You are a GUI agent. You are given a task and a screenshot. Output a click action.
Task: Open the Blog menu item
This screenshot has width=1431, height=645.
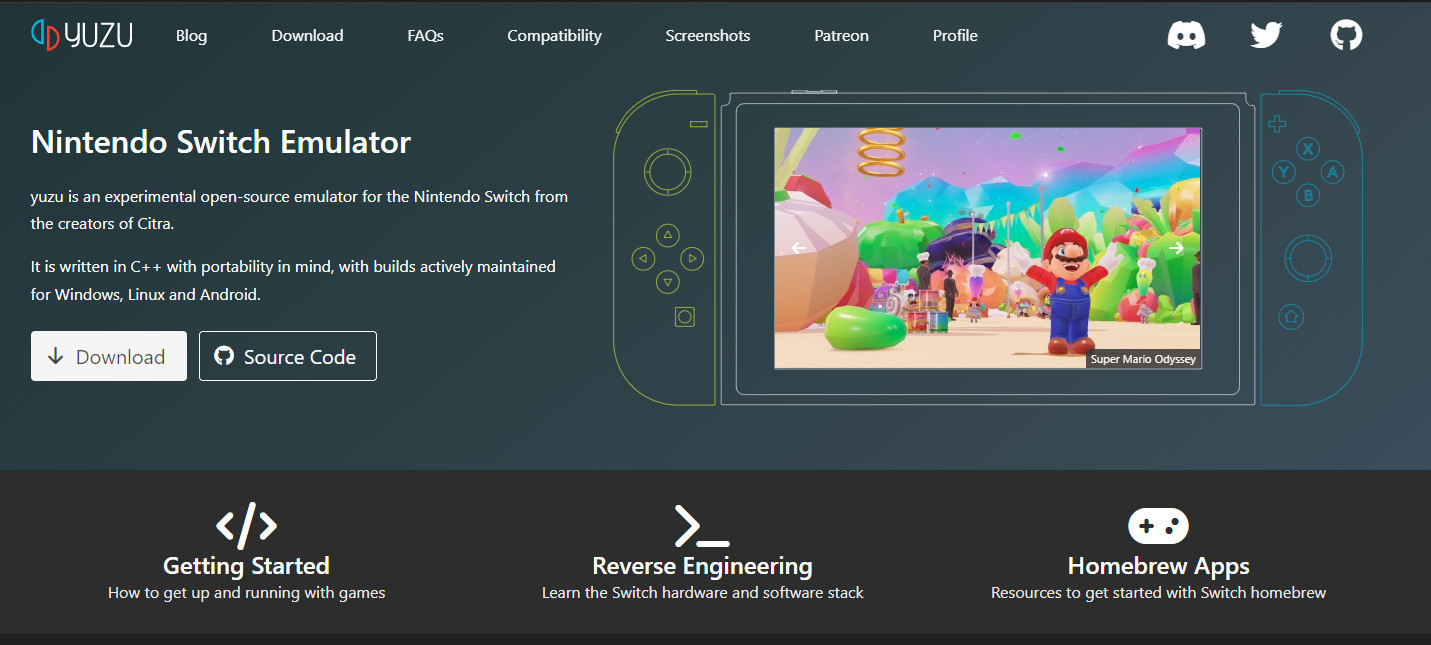pyautogui.click(x=191, y=35)
